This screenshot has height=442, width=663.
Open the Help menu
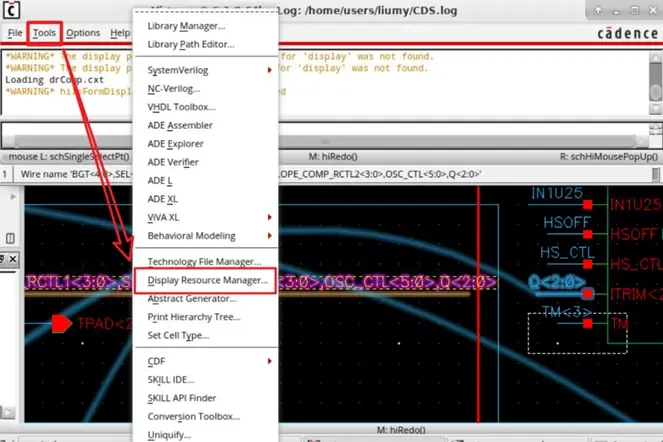[x=120, y=33]
